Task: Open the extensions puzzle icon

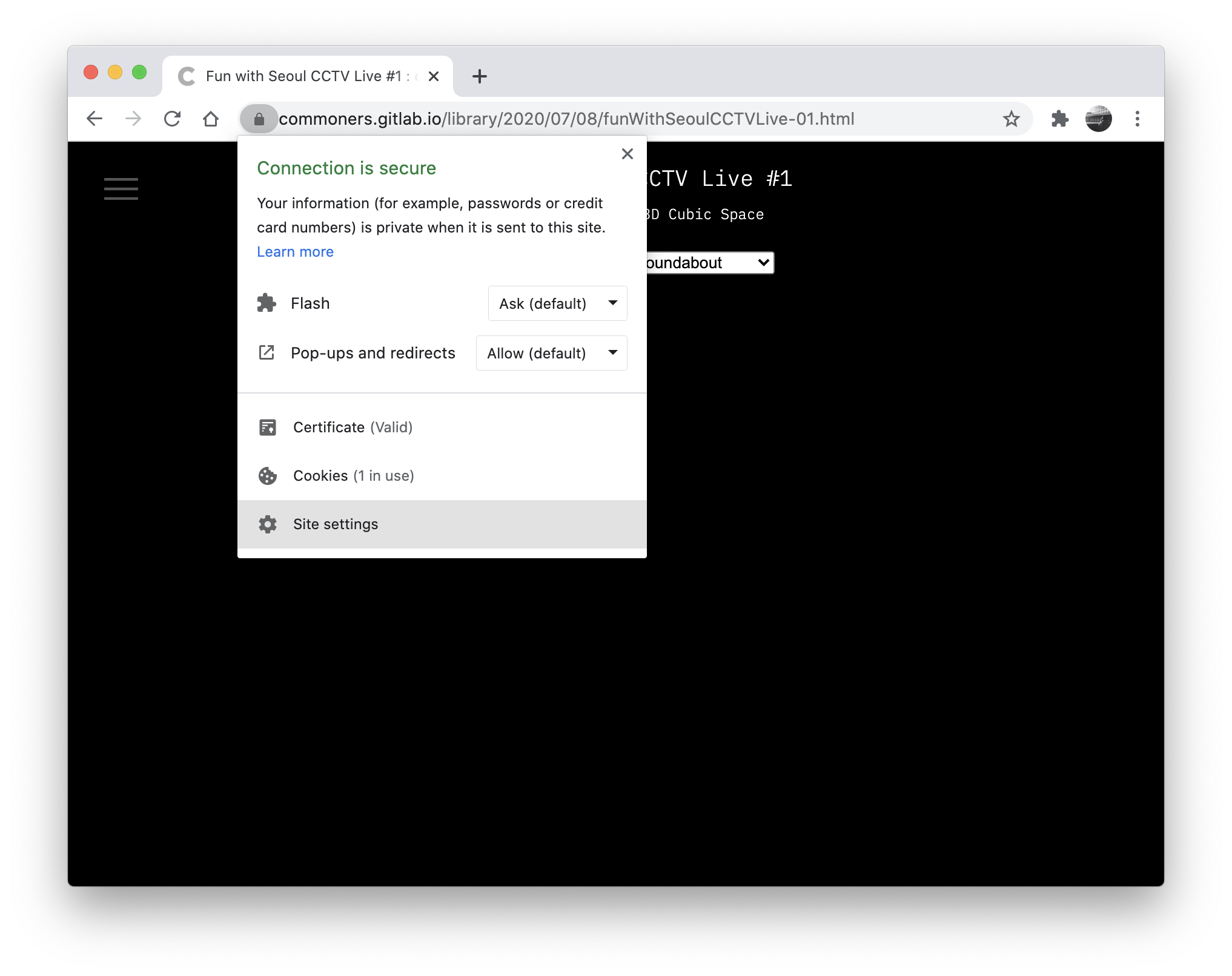Action: [1059, 119]
